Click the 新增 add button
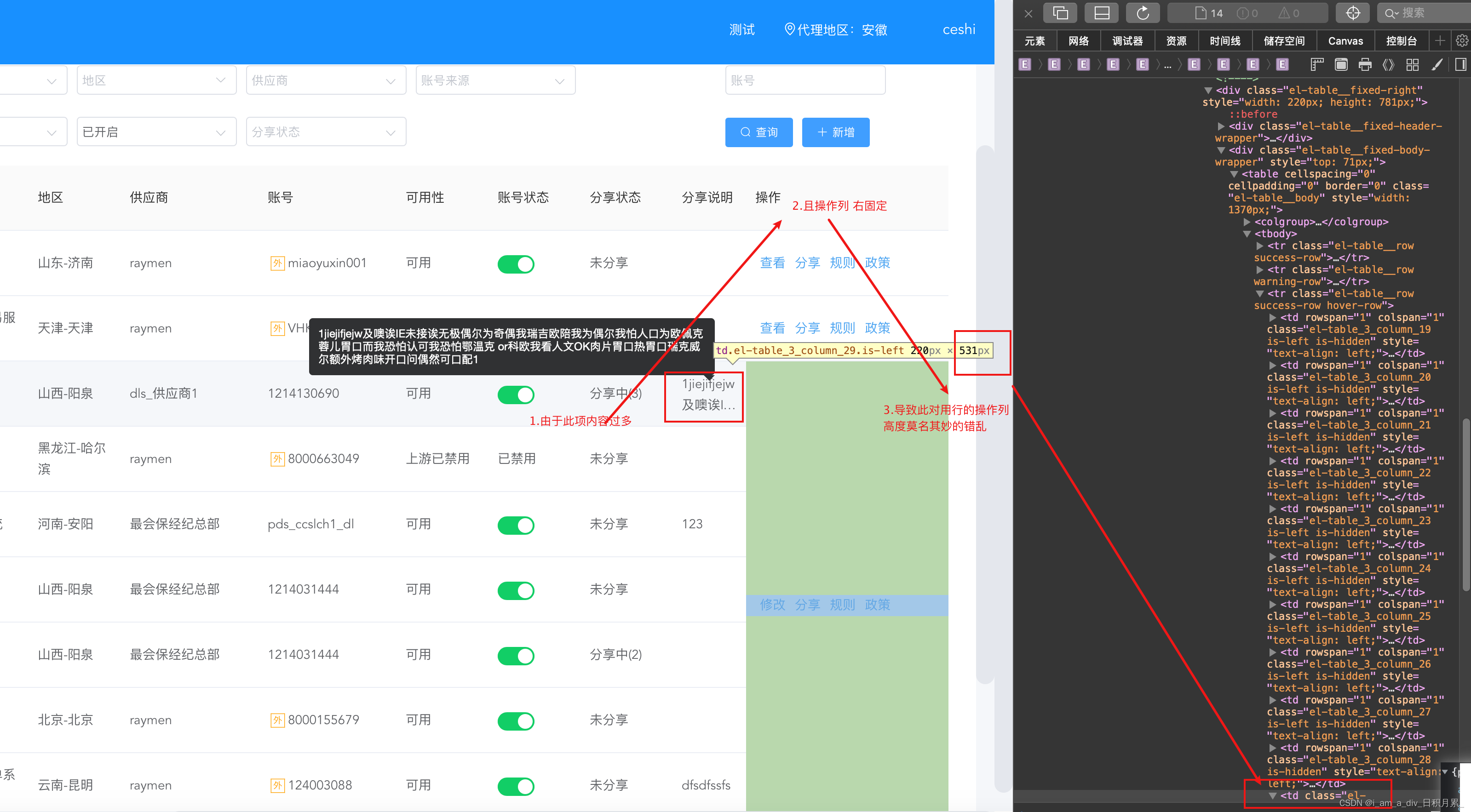Screen dimensions: 1471x812 click(835, 132)
